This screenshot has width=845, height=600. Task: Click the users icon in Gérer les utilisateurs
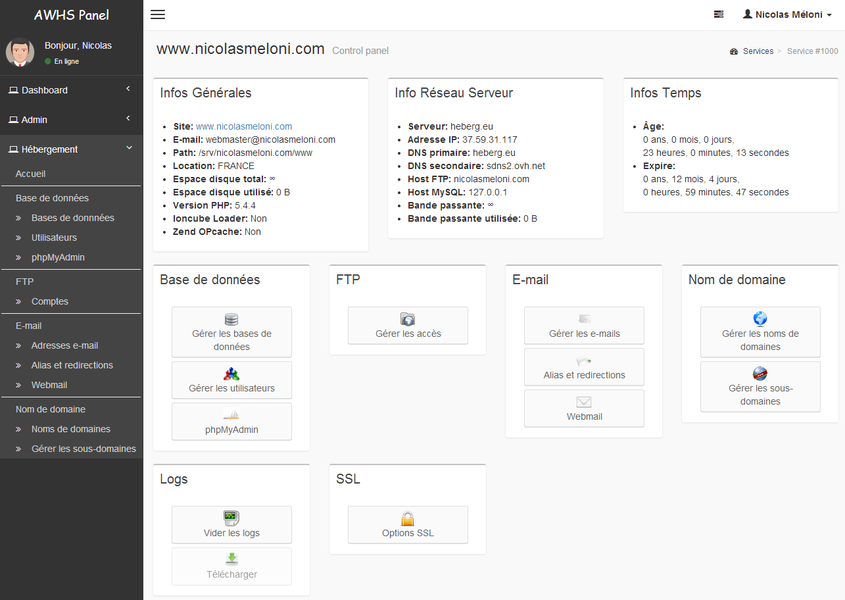[232, 374]
